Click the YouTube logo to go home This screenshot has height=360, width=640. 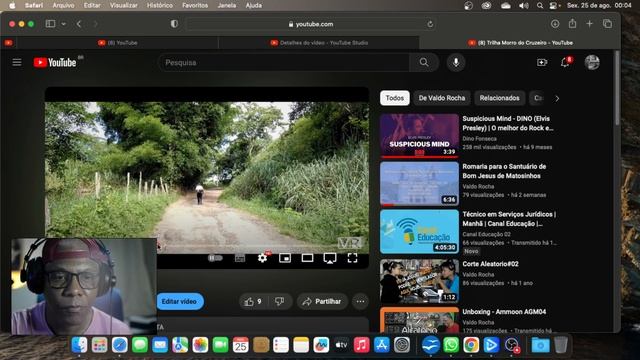(55, 62)
